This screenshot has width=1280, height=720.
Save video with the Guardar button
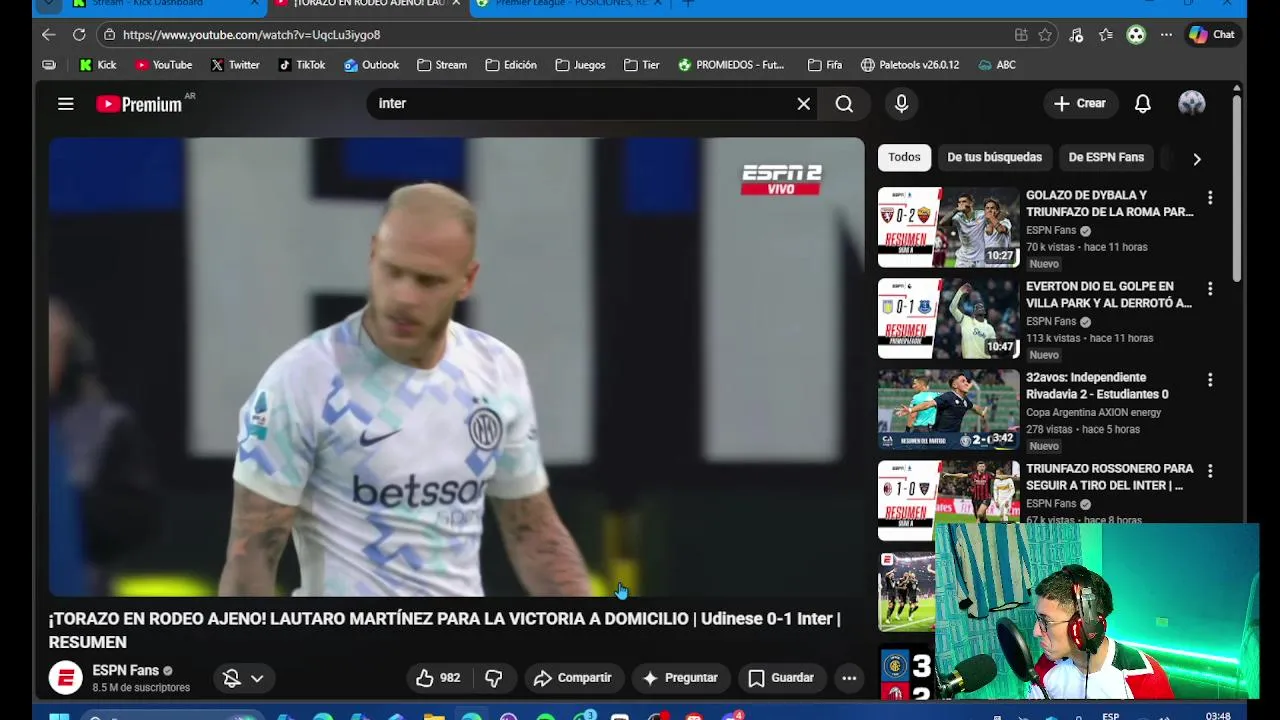tap(781, 678)
